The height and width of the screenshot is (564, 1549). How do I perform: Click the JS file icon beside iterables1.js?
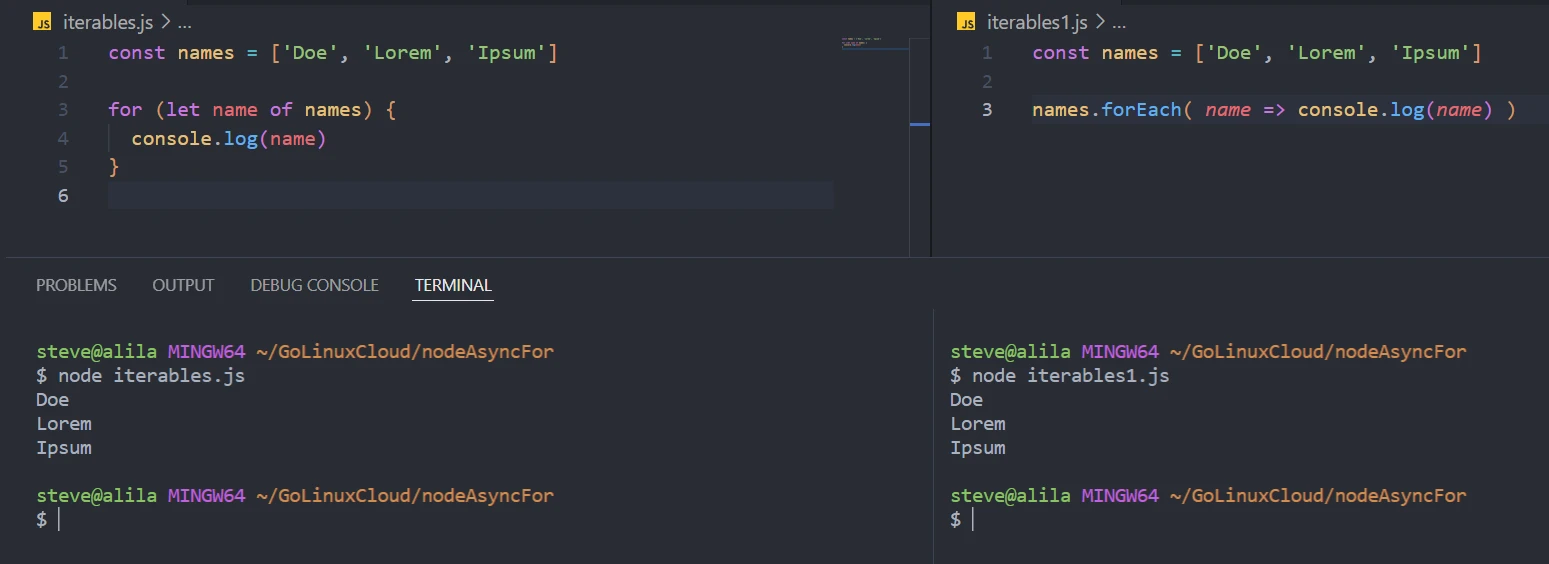tap(966, 22)
